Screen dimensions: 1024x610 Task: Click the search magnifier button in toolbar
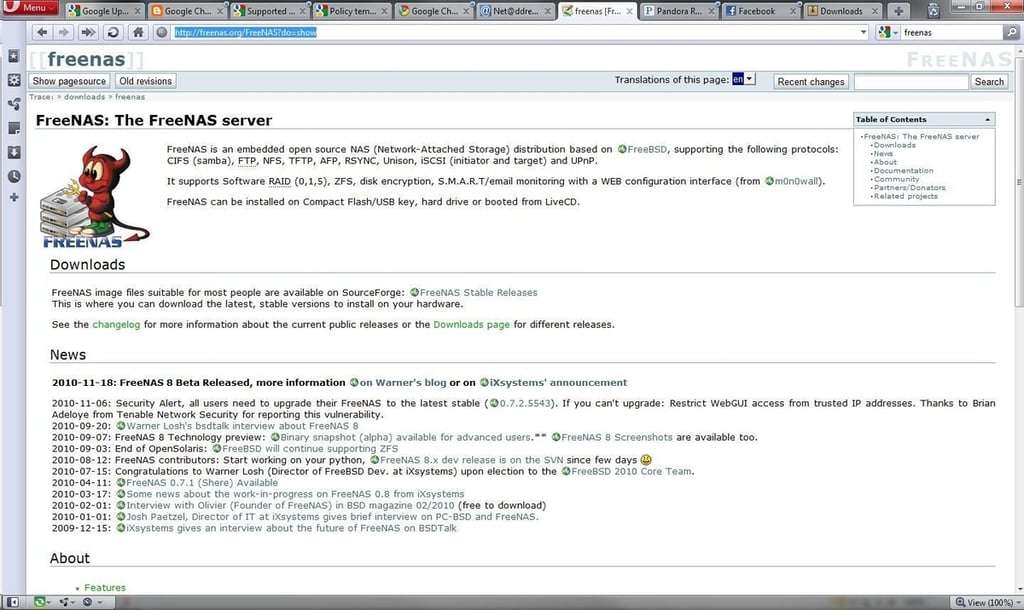tap(1012, 32)
